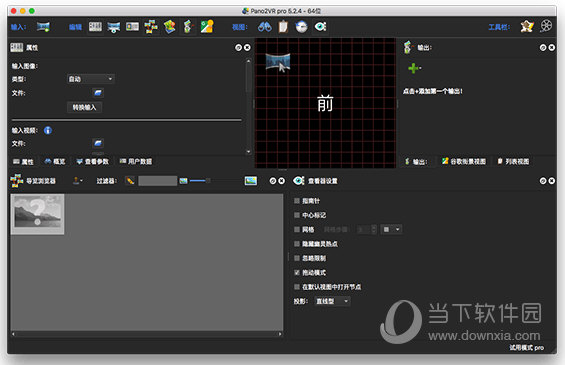Open Viewing Parameters from the top toolbar

[114, 27]
